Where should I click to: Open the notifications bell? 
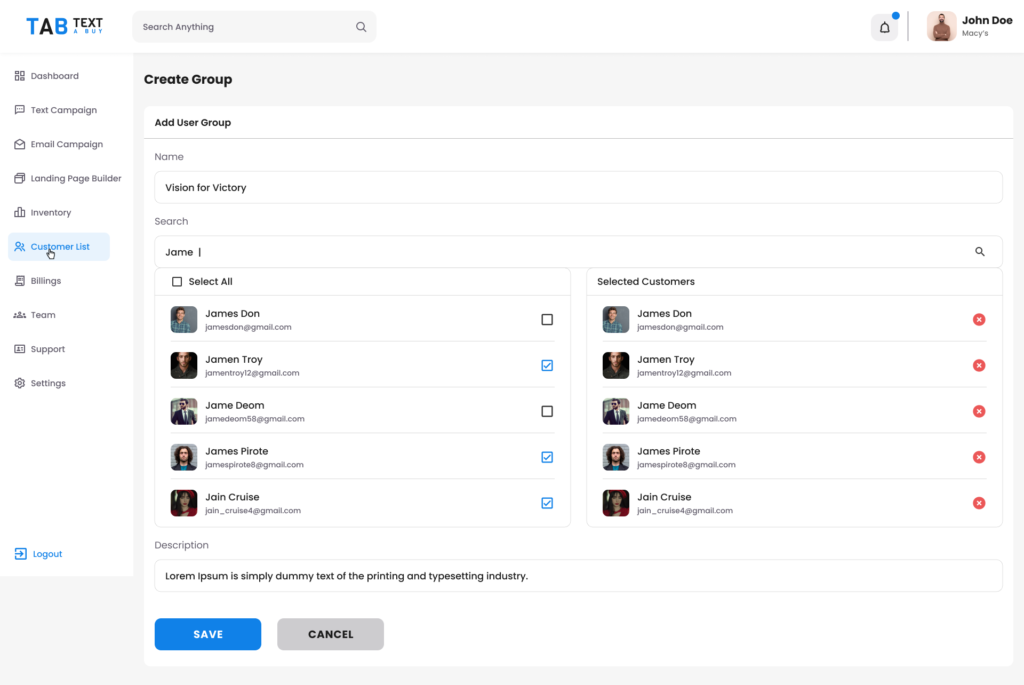coord(884,27)
